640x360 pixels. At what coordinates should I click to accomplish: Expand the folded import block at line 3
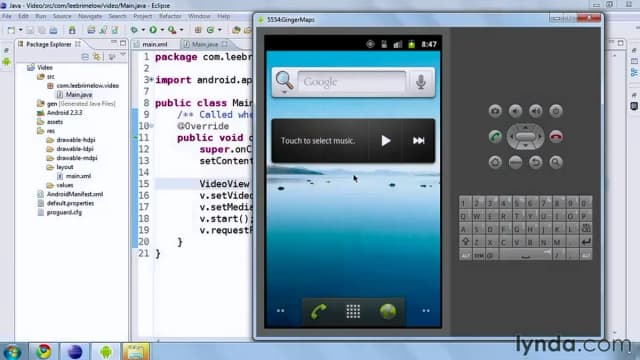coord(151,80)
